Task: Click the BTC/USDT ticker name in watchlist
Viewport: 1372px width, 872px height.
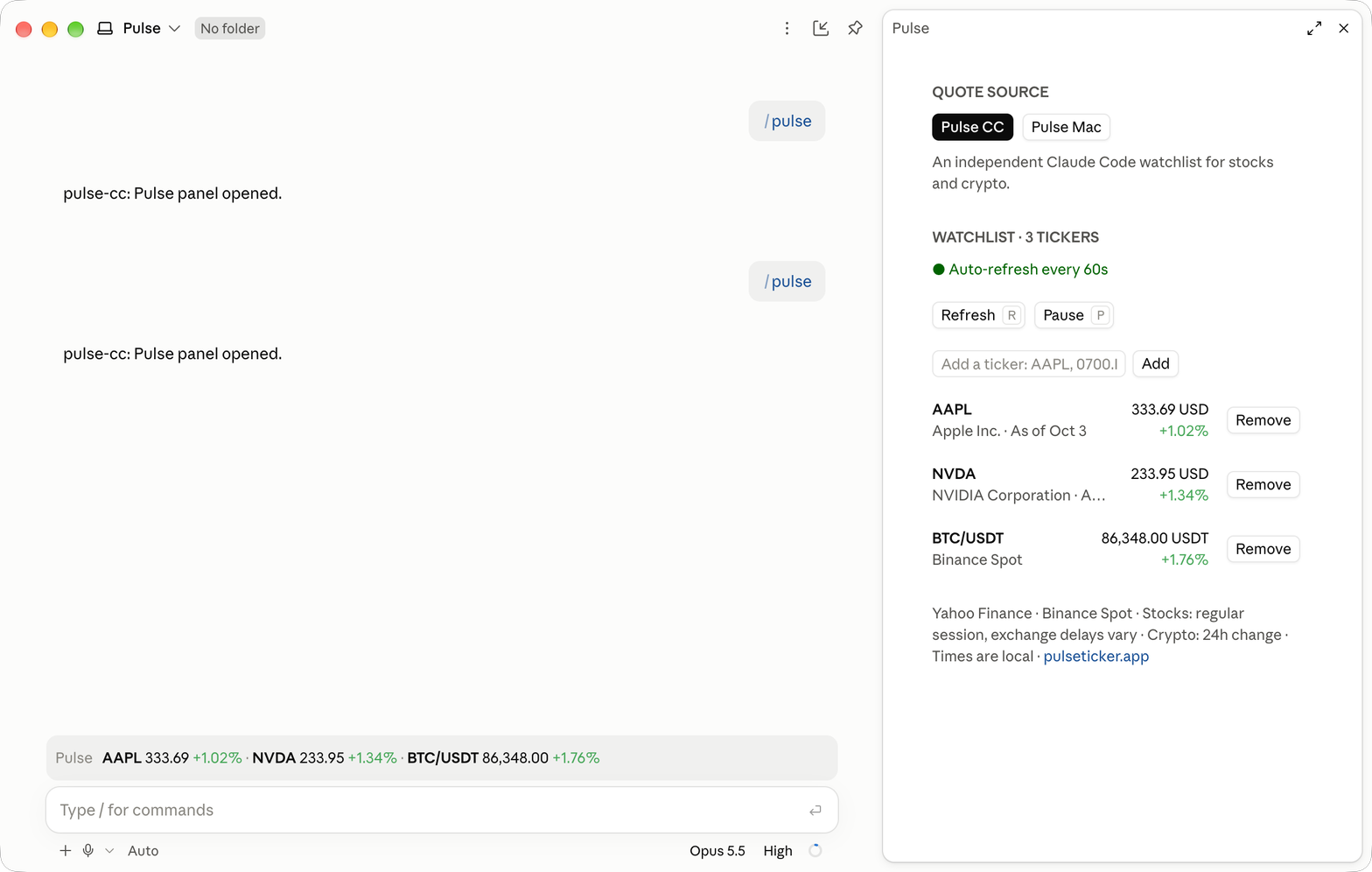Action: (968, 538)
